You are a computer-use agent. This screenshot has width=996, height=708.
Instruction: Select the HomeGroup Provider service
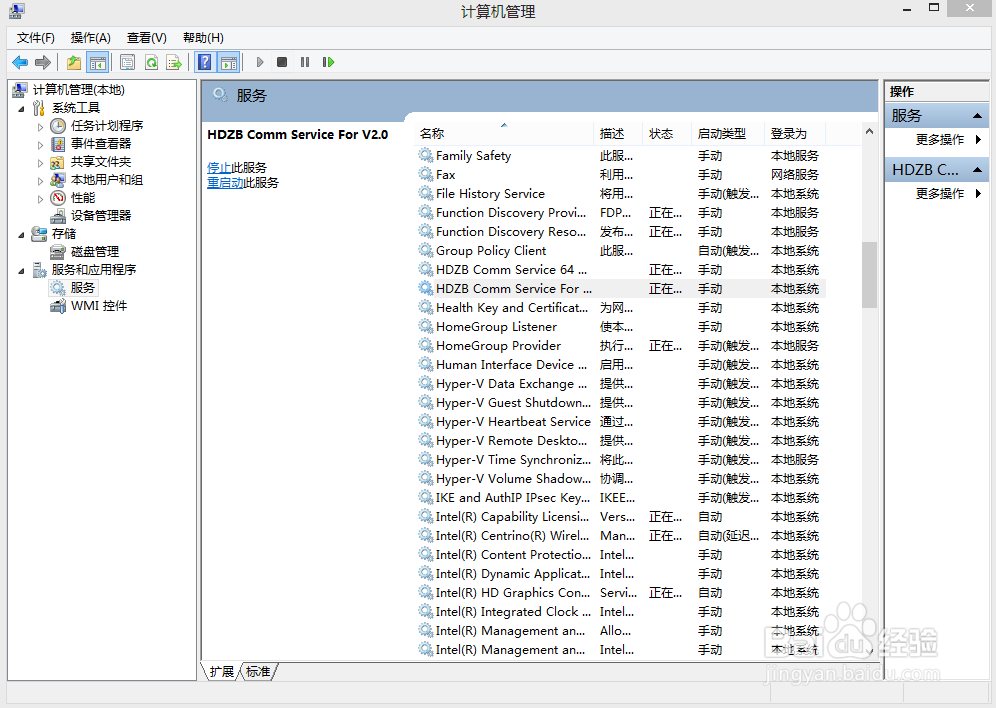pyautogui.click(x=619, y=346)
